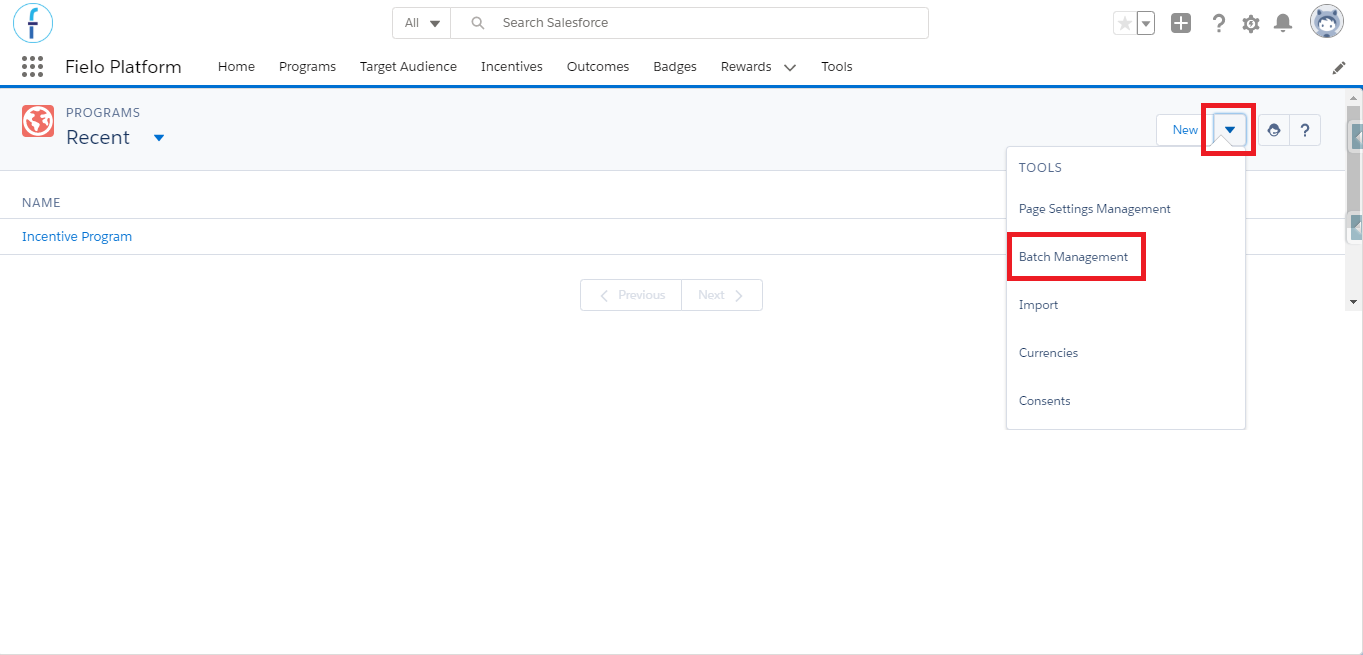Click the Fielo logo icon

(x=33, y=22)
